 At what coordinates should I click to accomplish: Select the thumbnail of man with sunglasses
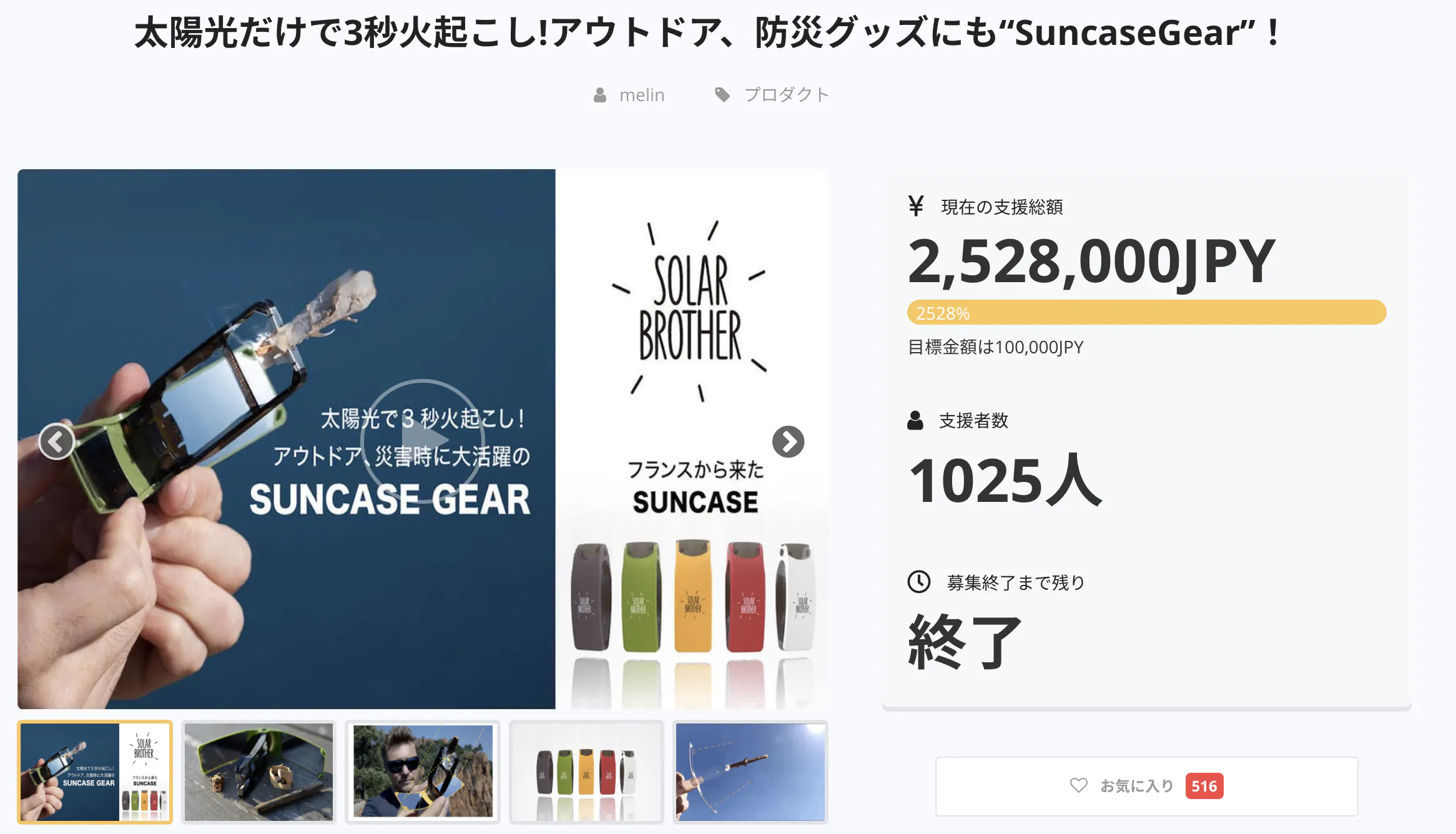point(423,772)
